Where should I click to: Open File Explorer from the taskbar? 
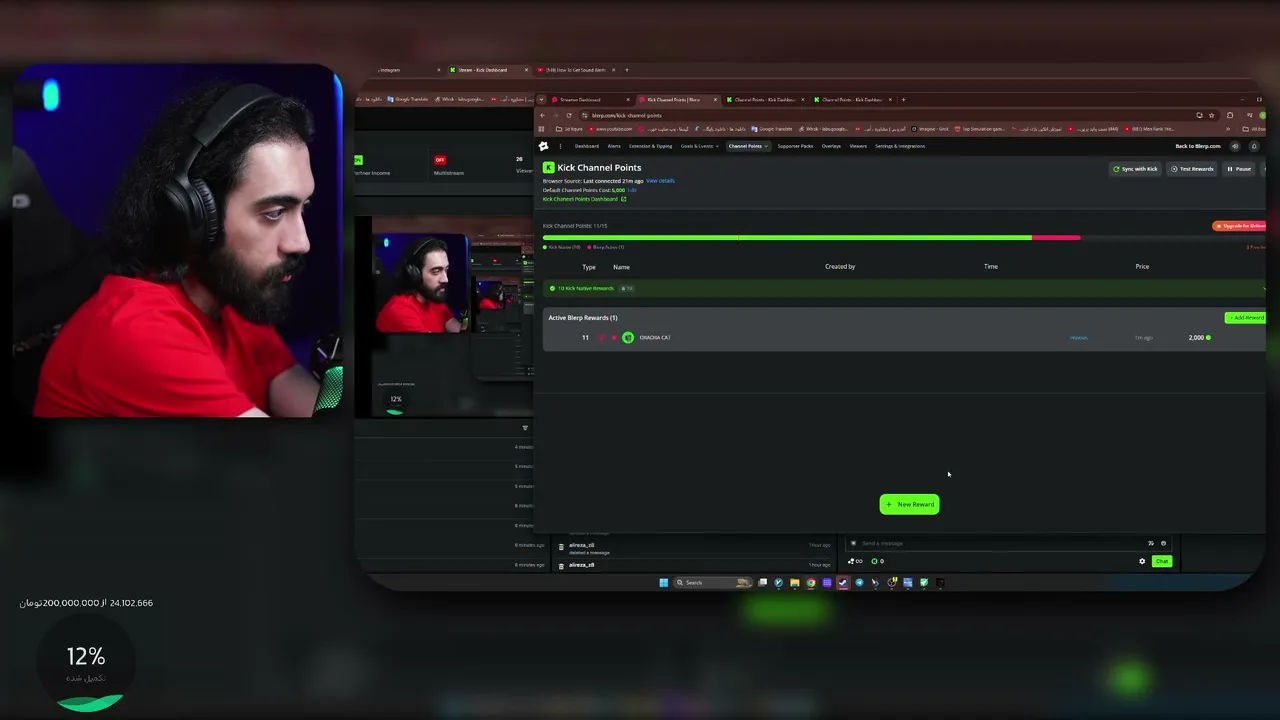click(x=795, y=582)
